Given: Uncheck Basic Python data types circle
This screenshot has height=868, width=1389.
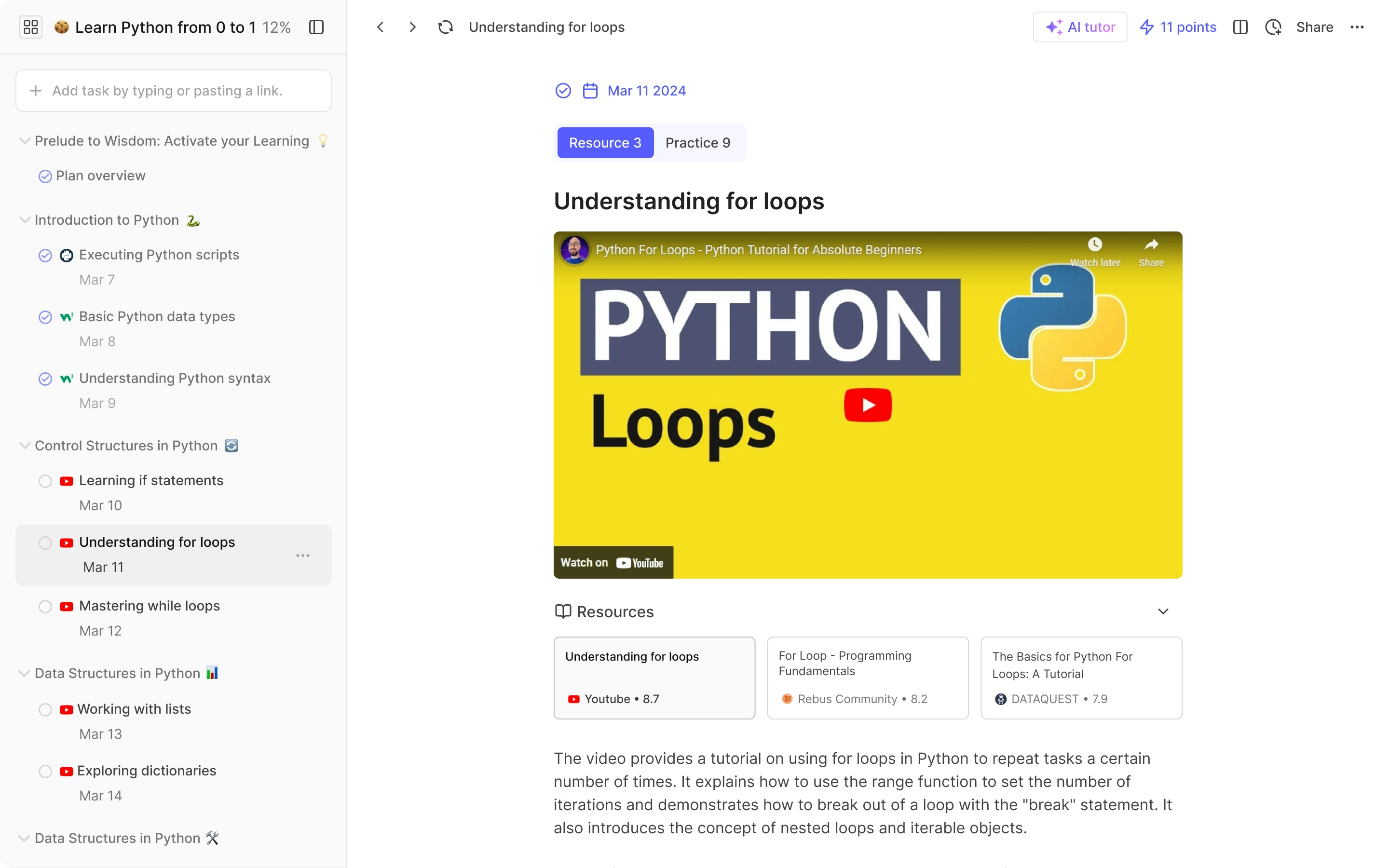Looking at the screenshot, I should [x=45, y=317].
